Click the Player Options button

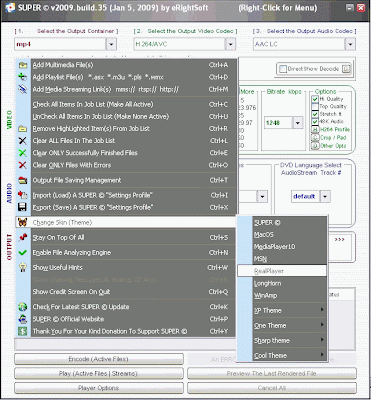[99, 388]
